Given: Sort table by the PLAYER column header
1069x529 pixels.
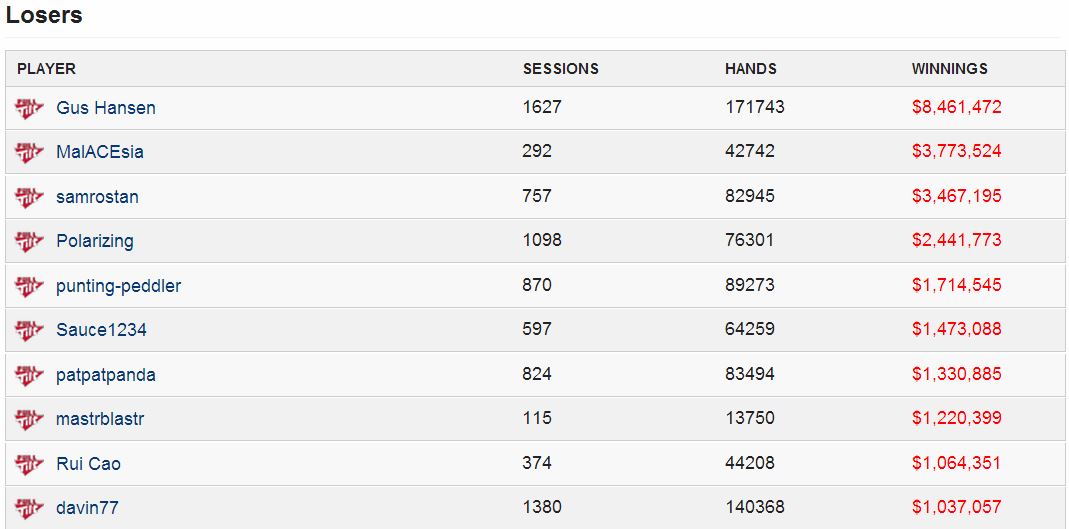Looking at the screenshot, I should (46, 69).
